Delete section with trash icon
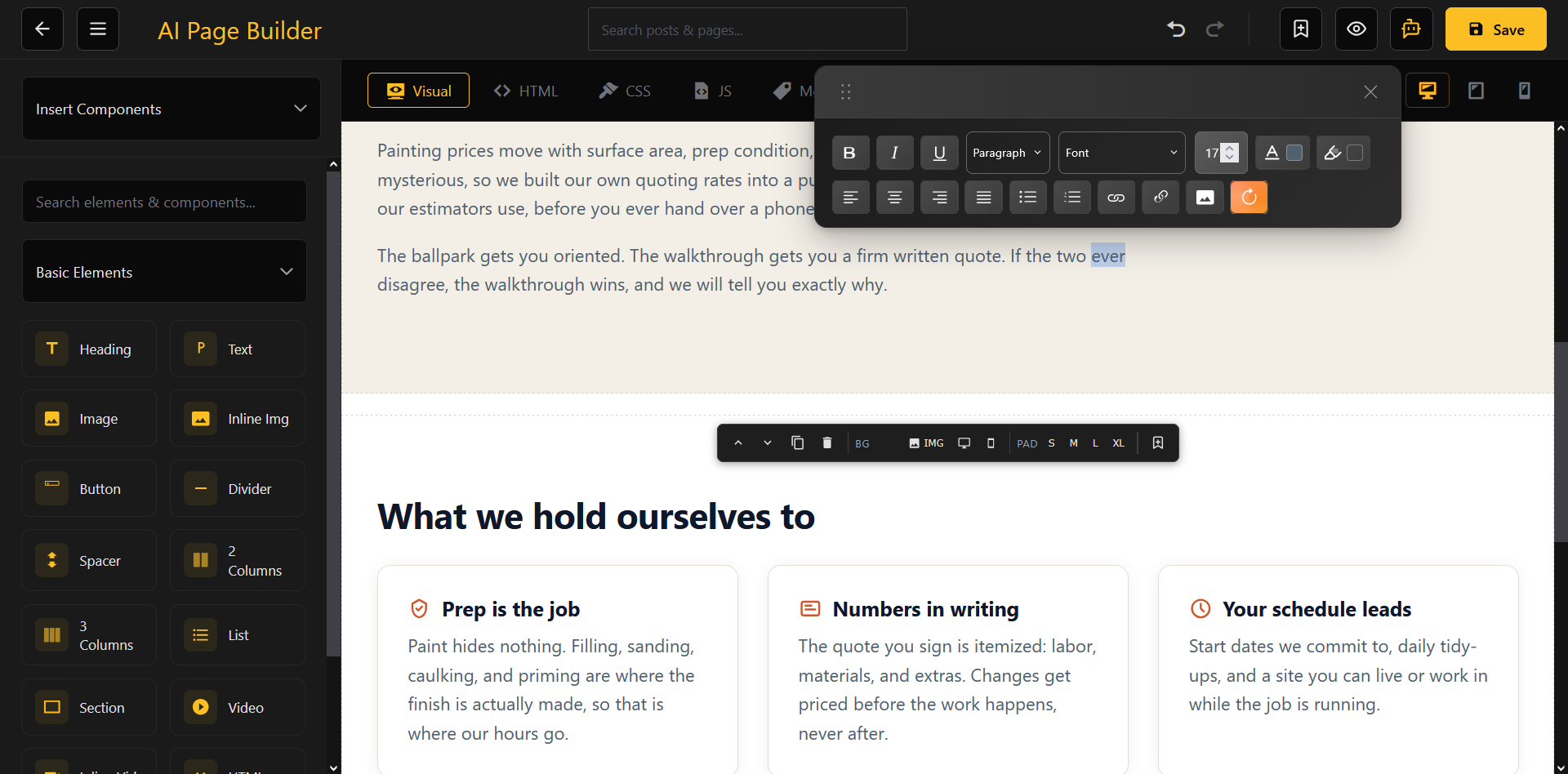Screen dimensions: 1568x774 [x=827, y=443]
